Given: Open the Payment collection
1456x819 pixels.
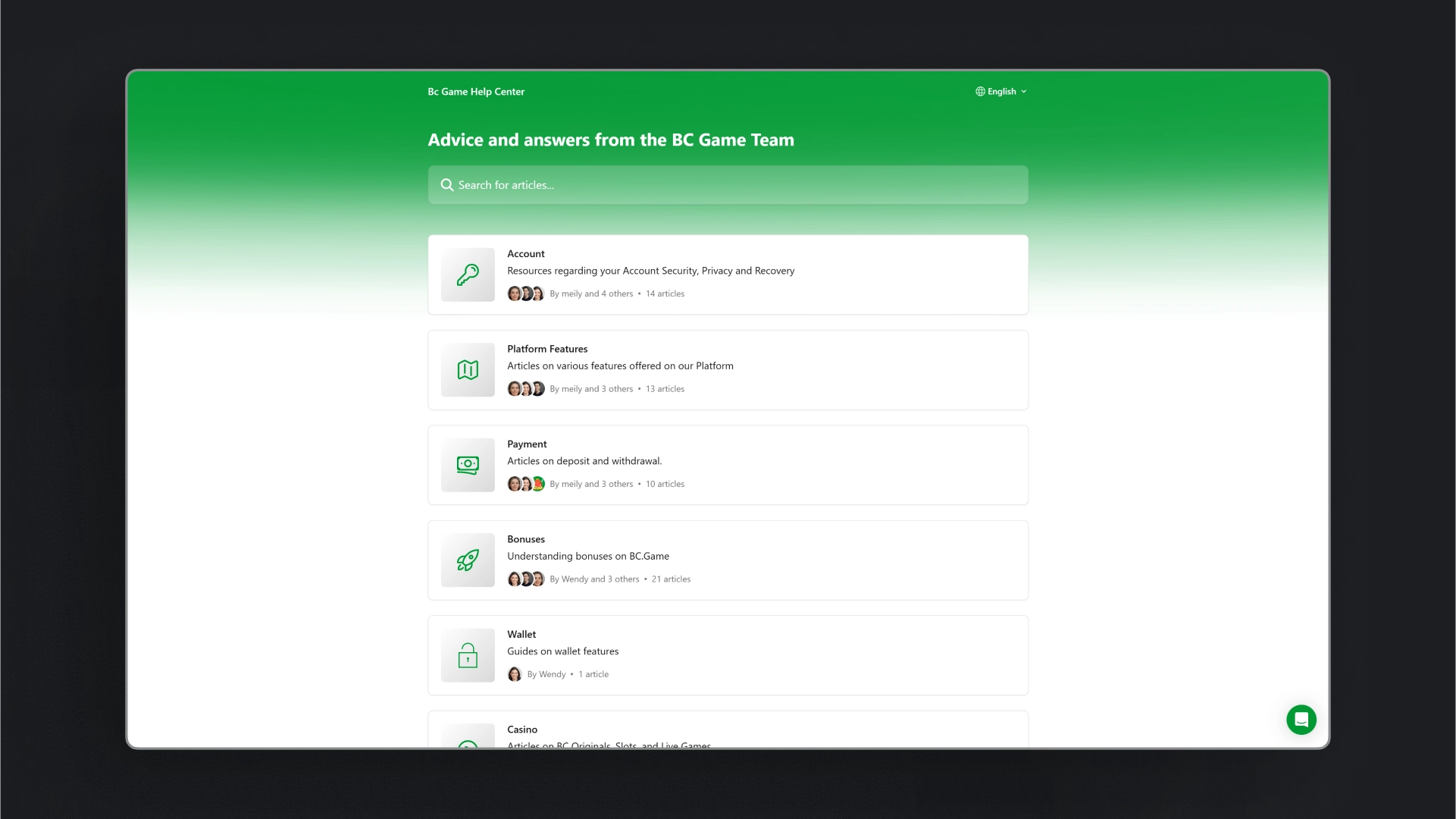Looking at the screenshot, I should tap(728, 465).
